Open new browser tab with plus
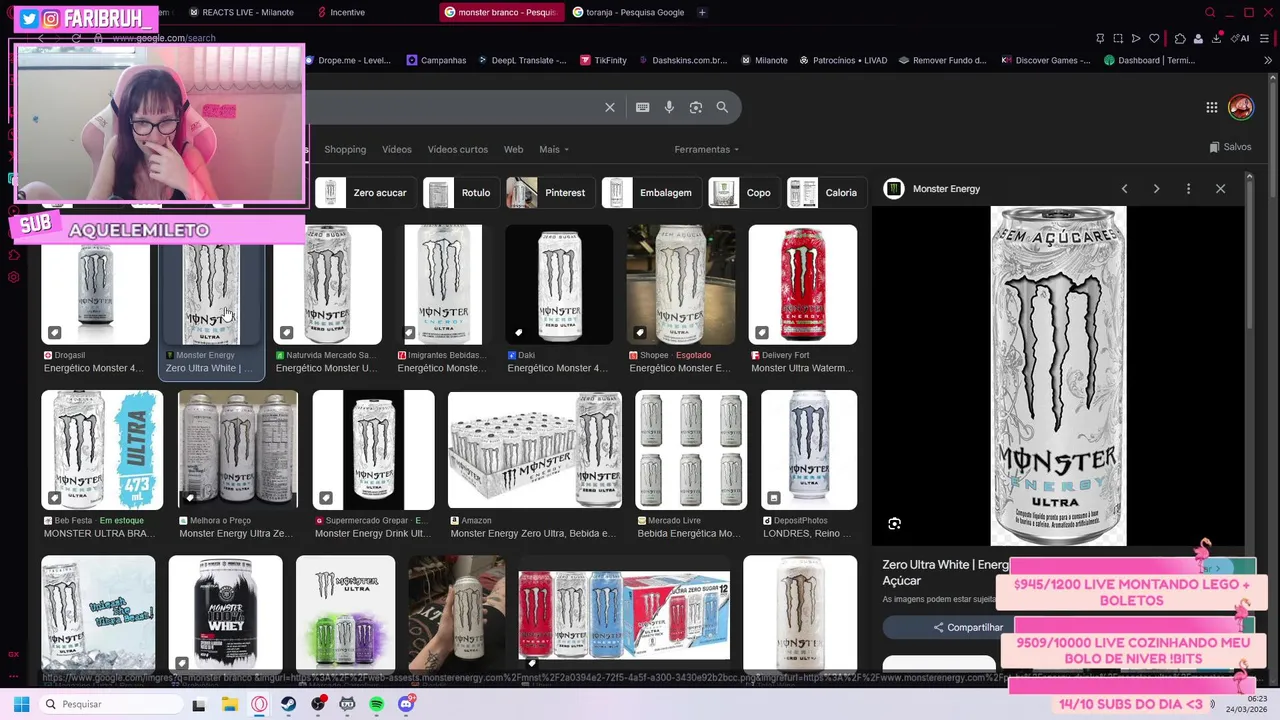 click(702, 12)
